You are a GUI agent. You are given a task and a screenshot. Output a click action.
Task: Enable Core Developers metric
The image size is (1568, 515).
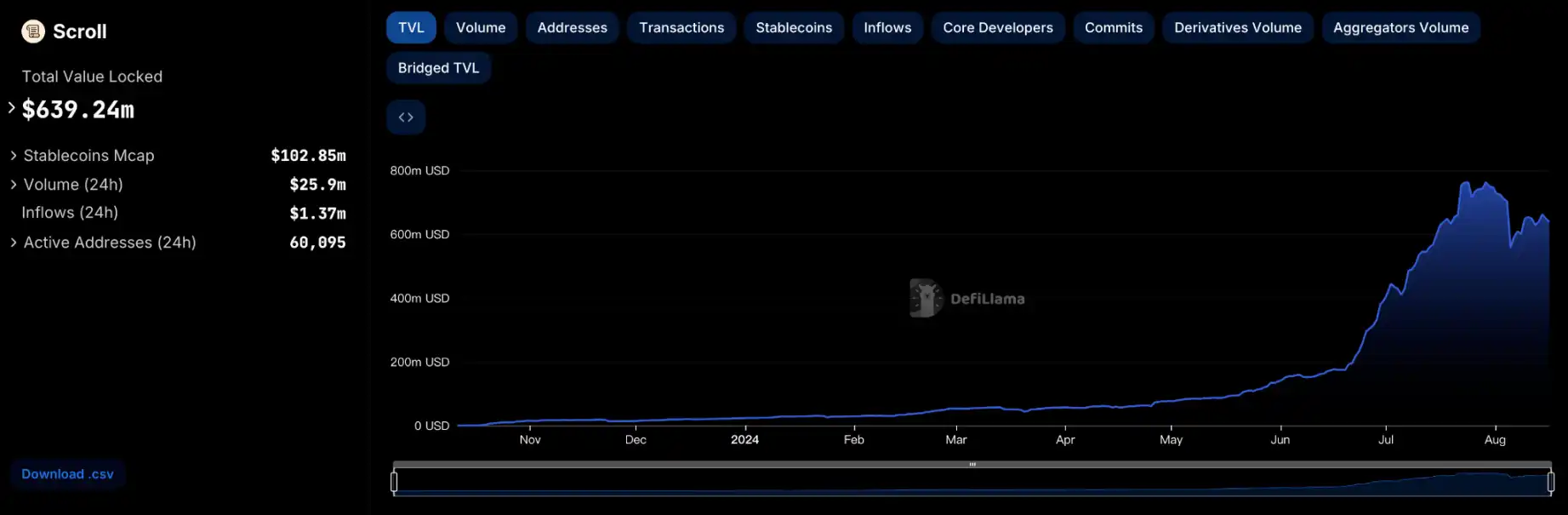pos(997,28)
